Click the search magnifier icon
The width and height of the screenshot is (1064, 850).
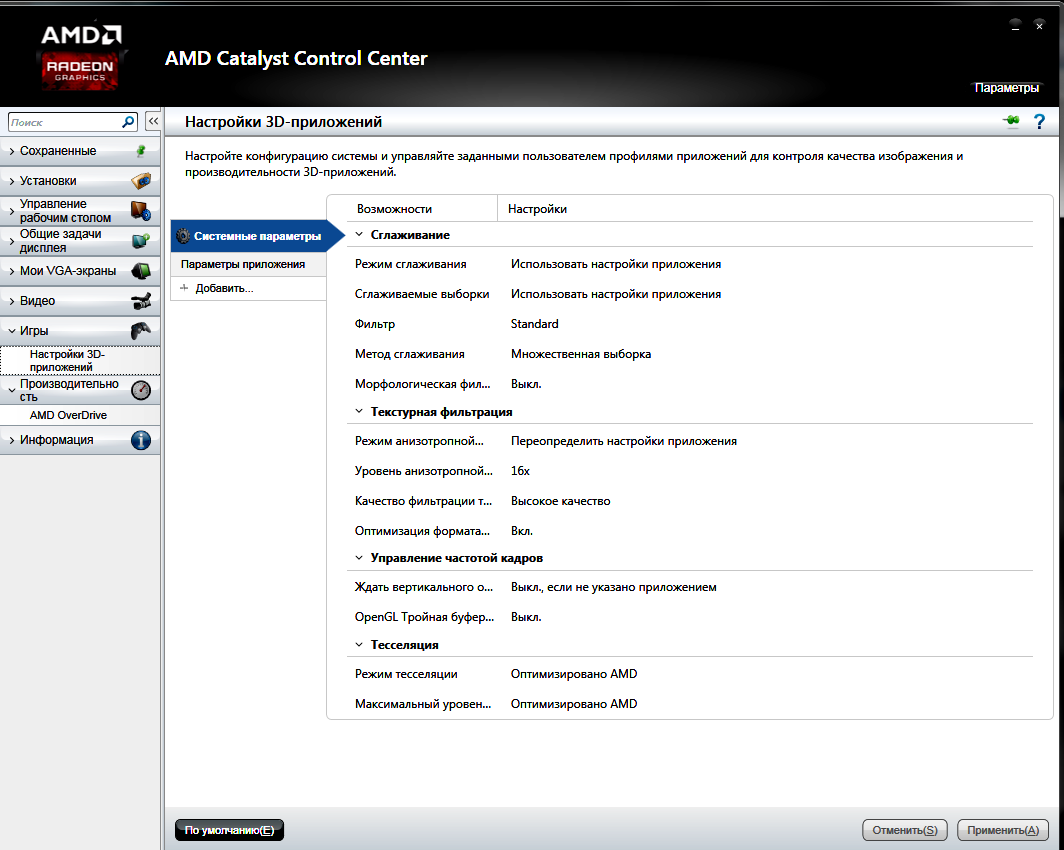pos(128,122)
